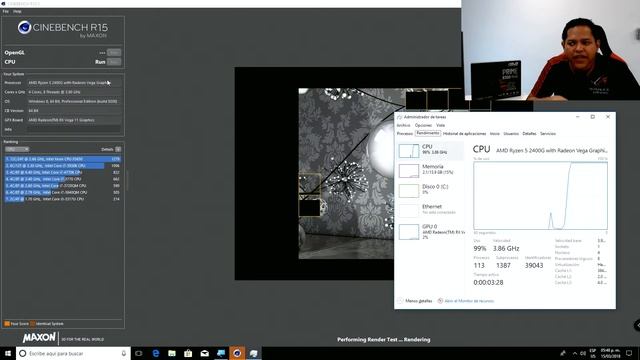
Task: Open the Mail app from the taskbar
Action: pyautogui.click(x=204, y=353)
